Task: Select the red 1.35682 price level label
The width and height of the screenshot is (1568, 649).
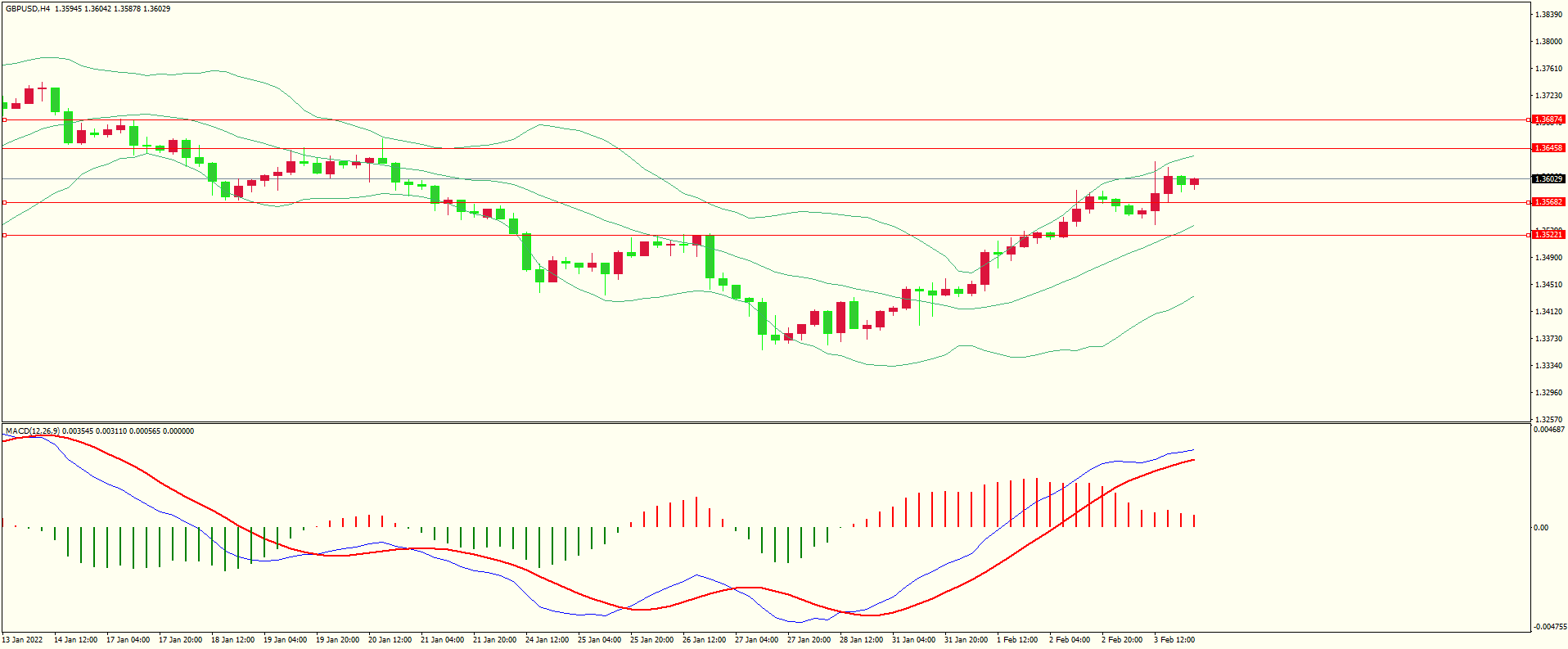Action: tap(1548, 202)
